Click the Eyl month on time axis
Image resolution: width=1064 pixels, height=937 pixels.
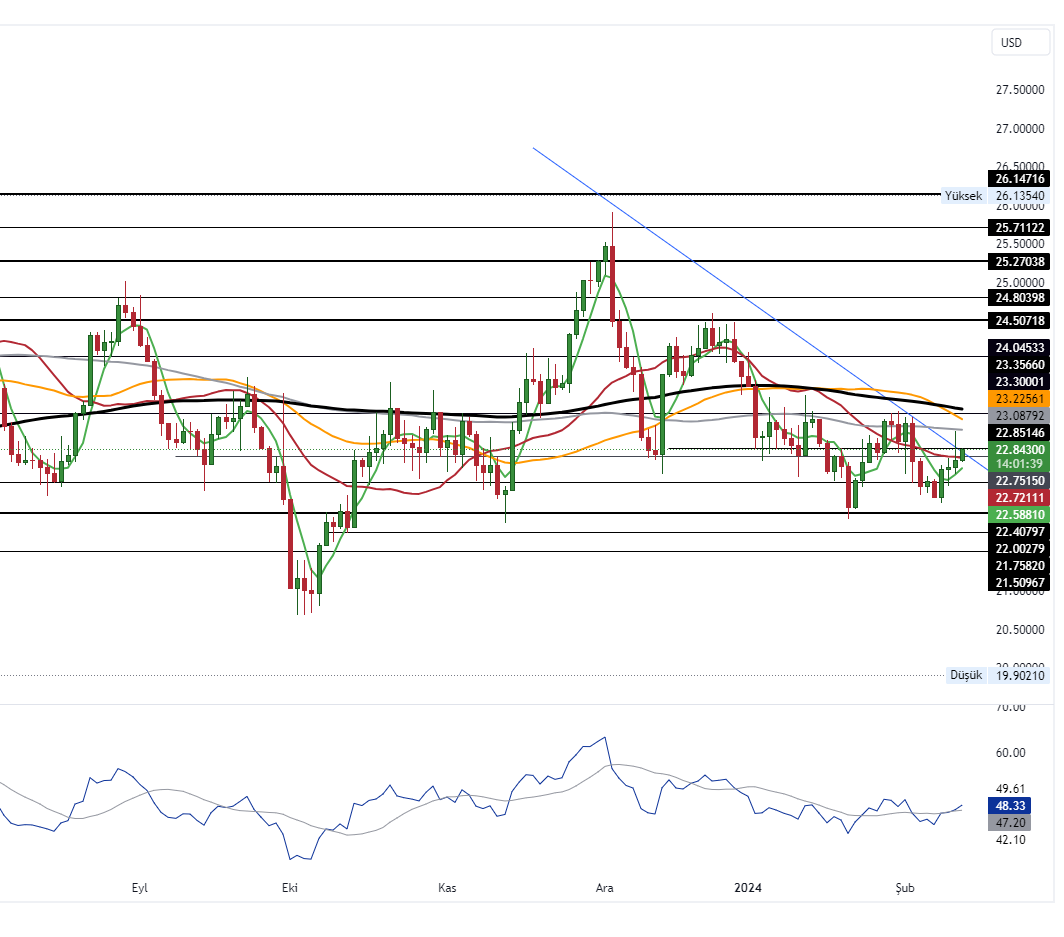(140, 888)
